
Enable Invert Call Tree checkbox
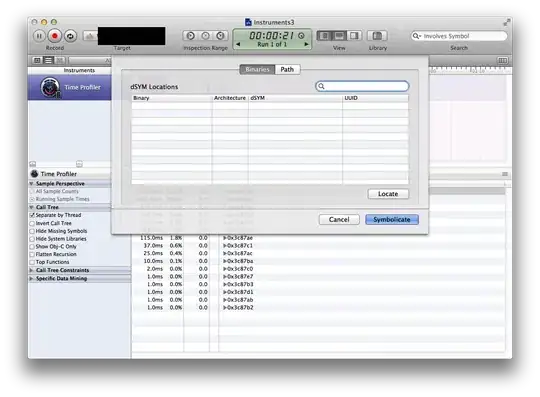[x=32, y=223]
